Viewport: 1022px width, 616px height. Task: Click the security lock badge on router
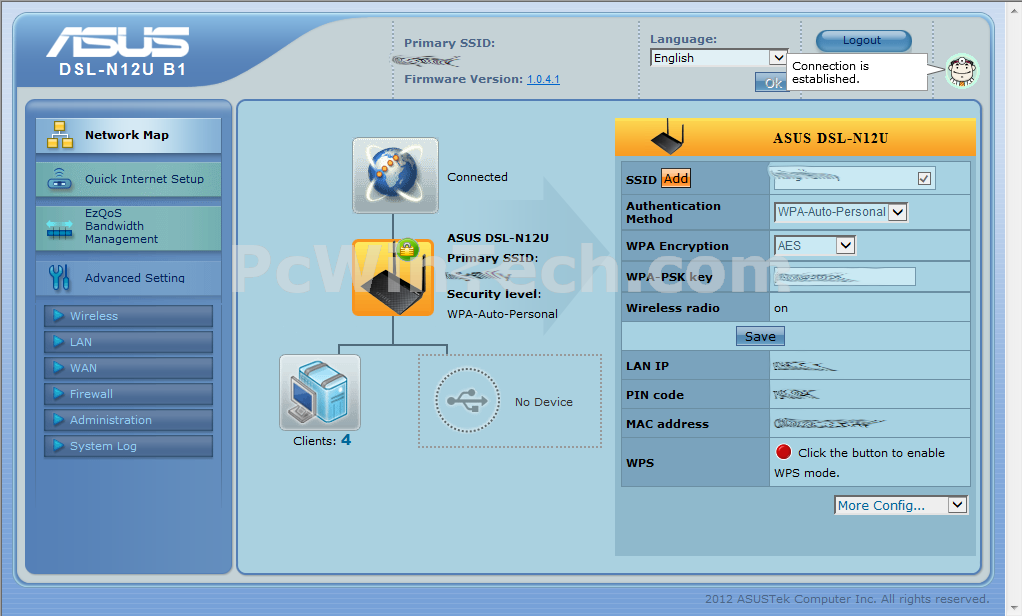[407, 248]
